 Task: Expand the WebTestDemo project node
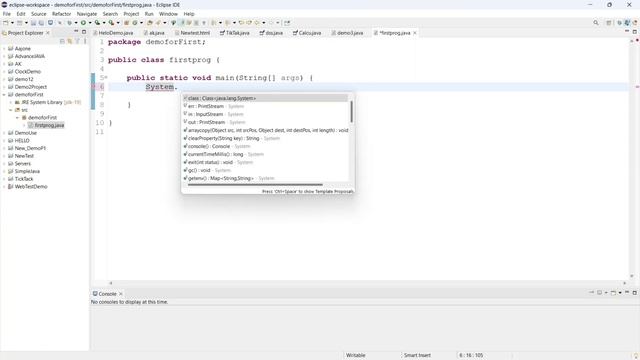tap(4, 187)
